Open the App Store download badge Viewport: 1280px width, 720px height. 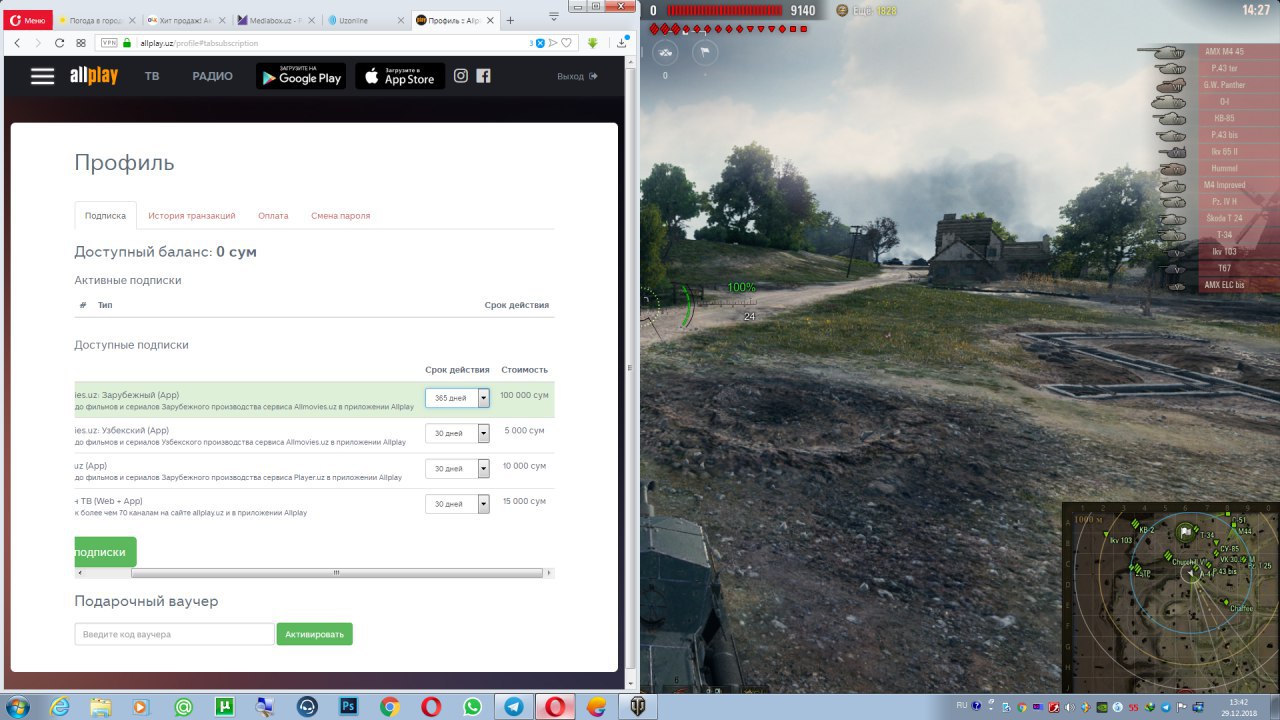401,76
